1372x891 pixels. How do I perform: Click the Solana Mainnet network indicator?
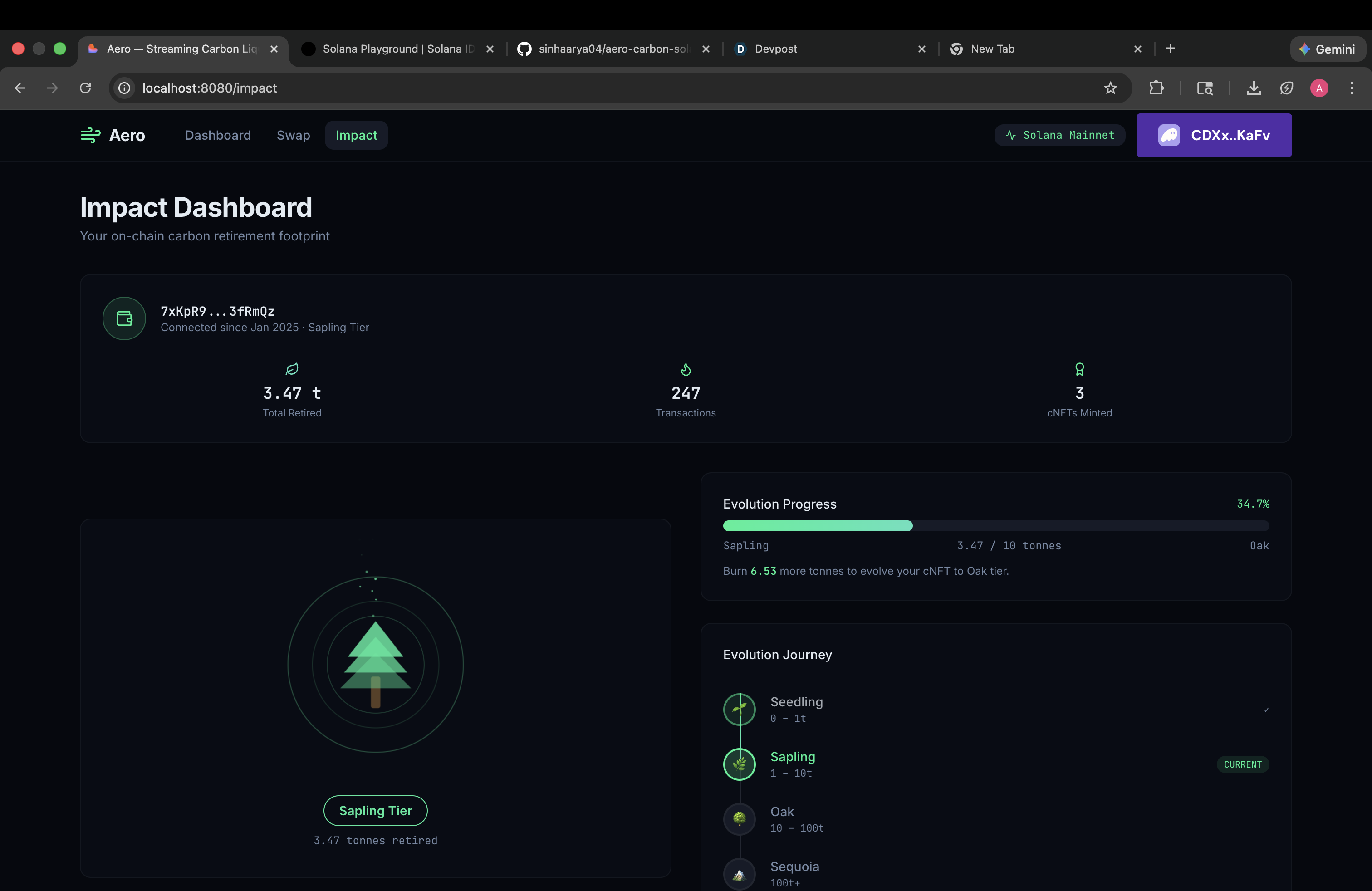point(1059,136)
